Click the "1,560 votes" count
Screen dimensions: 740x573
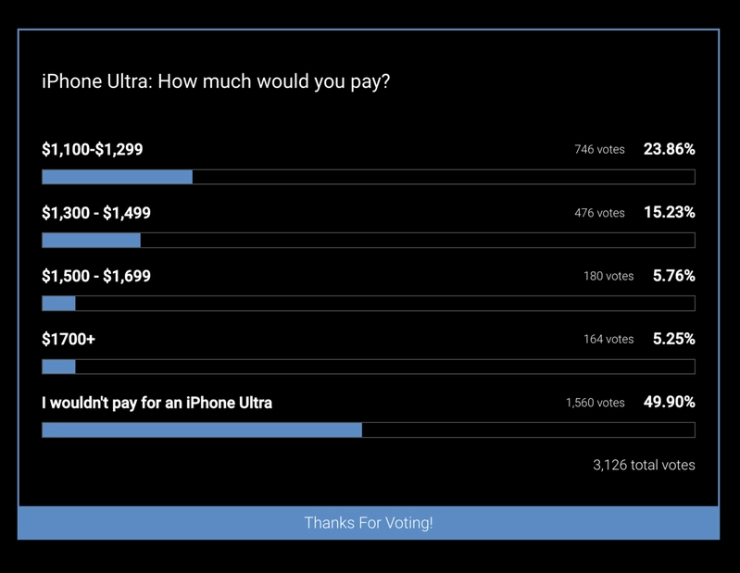[595, 403]
